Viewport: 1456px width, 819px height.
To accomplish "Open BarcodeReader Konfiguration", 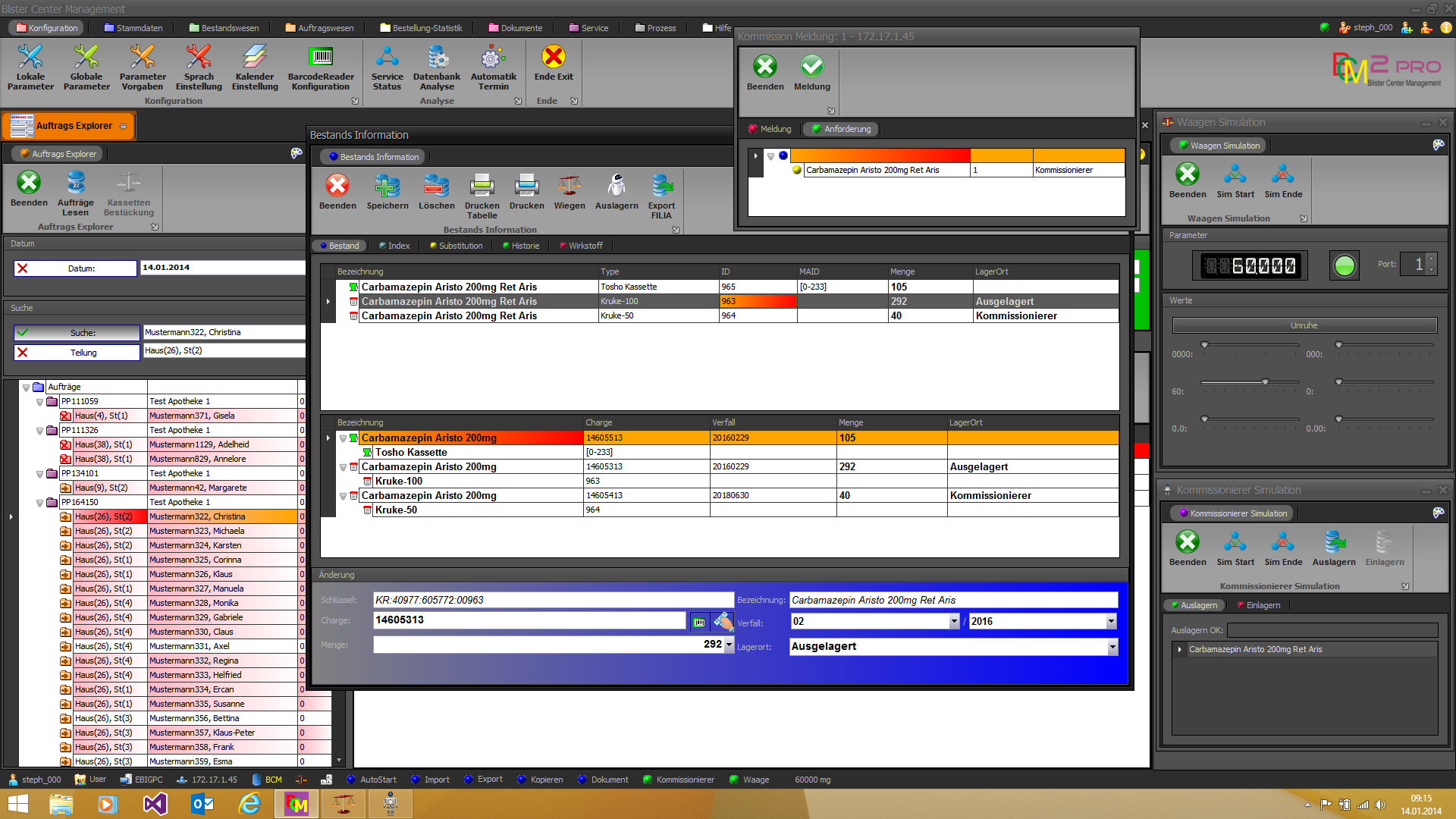I will pos(321,58).
